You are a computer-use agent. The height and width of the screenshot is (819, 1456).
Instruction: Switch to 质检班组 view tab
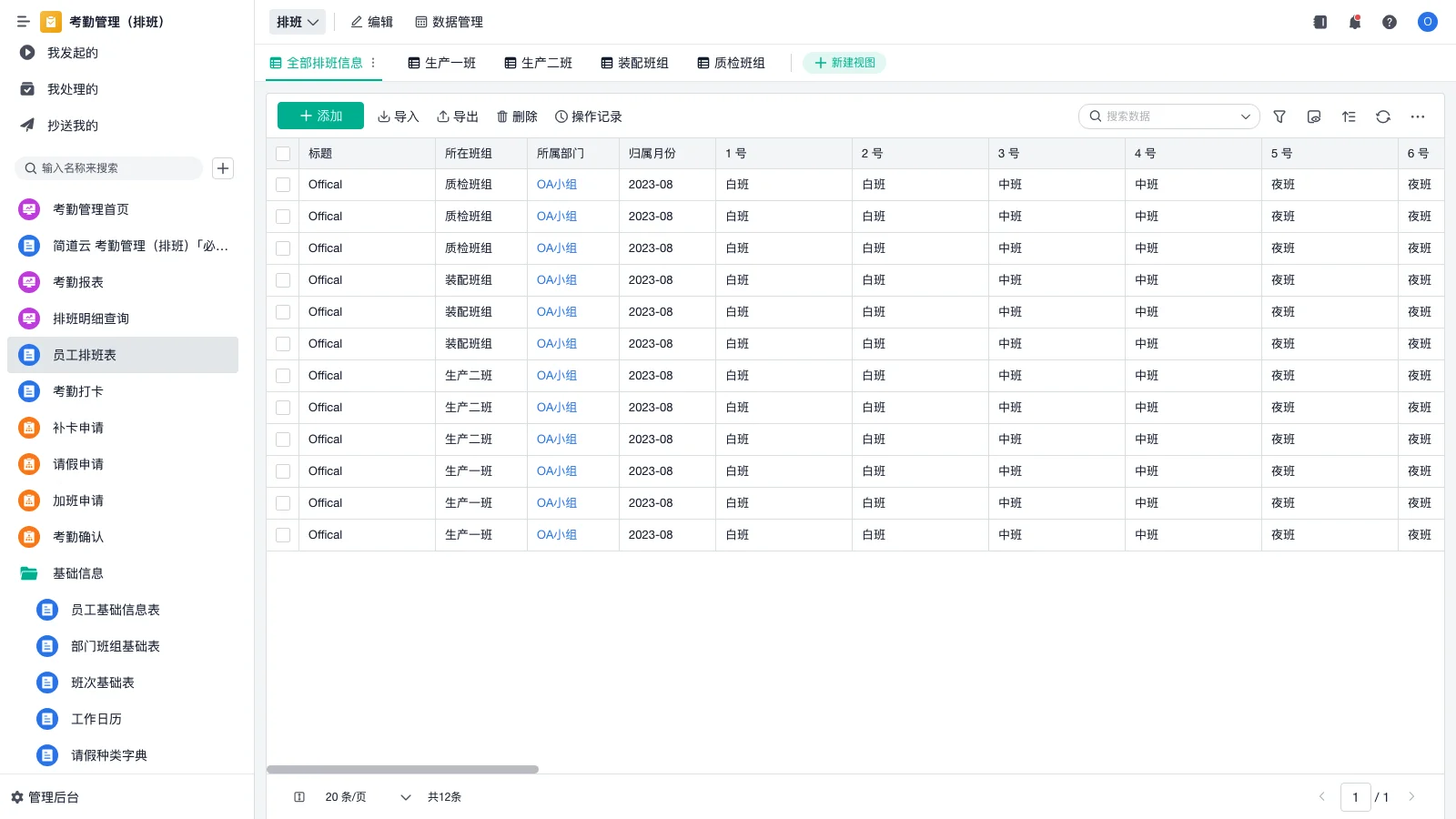coord(732,63)
